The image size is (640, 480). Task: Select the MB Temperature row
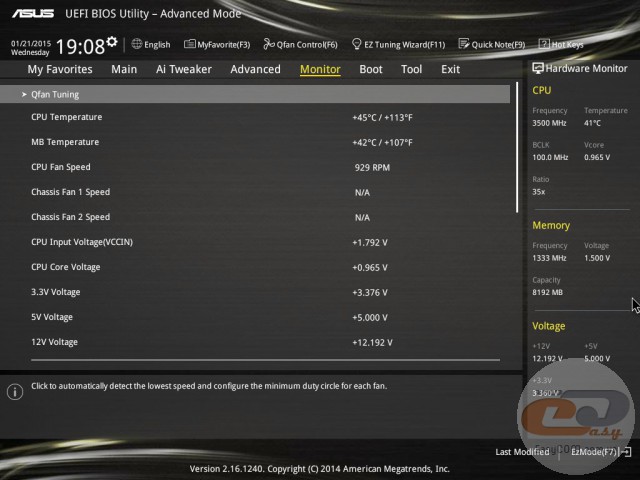coord(255,142)
